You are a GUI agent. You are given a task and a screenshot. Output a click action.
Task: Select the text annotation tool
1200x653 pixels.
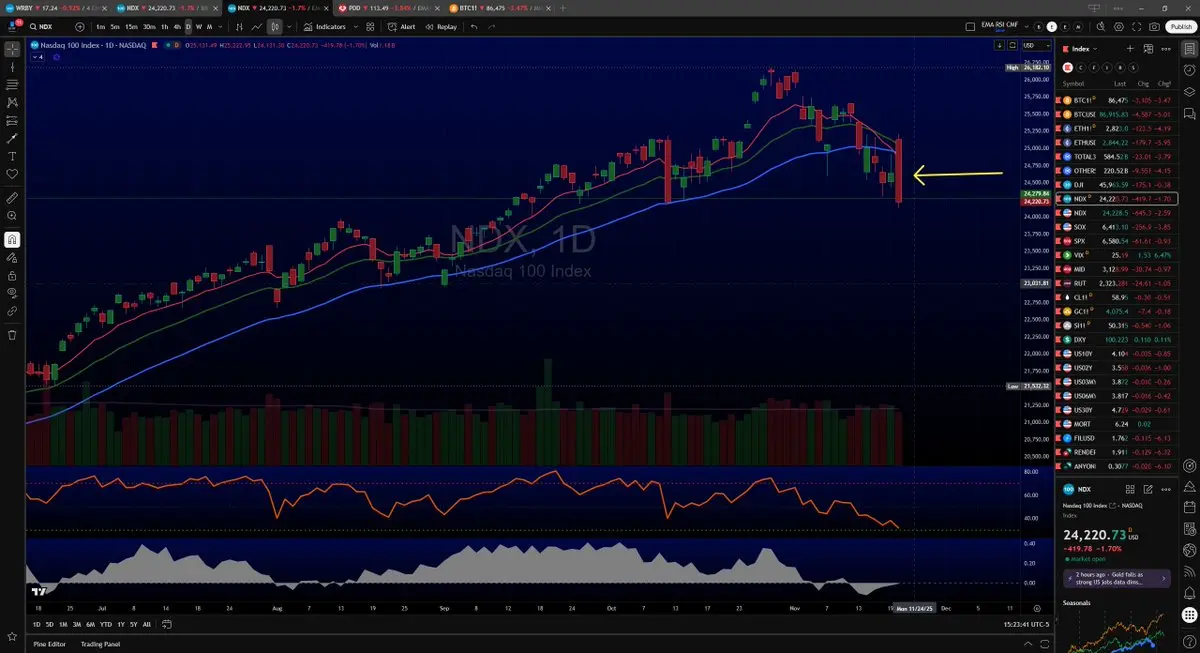point(12,156)
